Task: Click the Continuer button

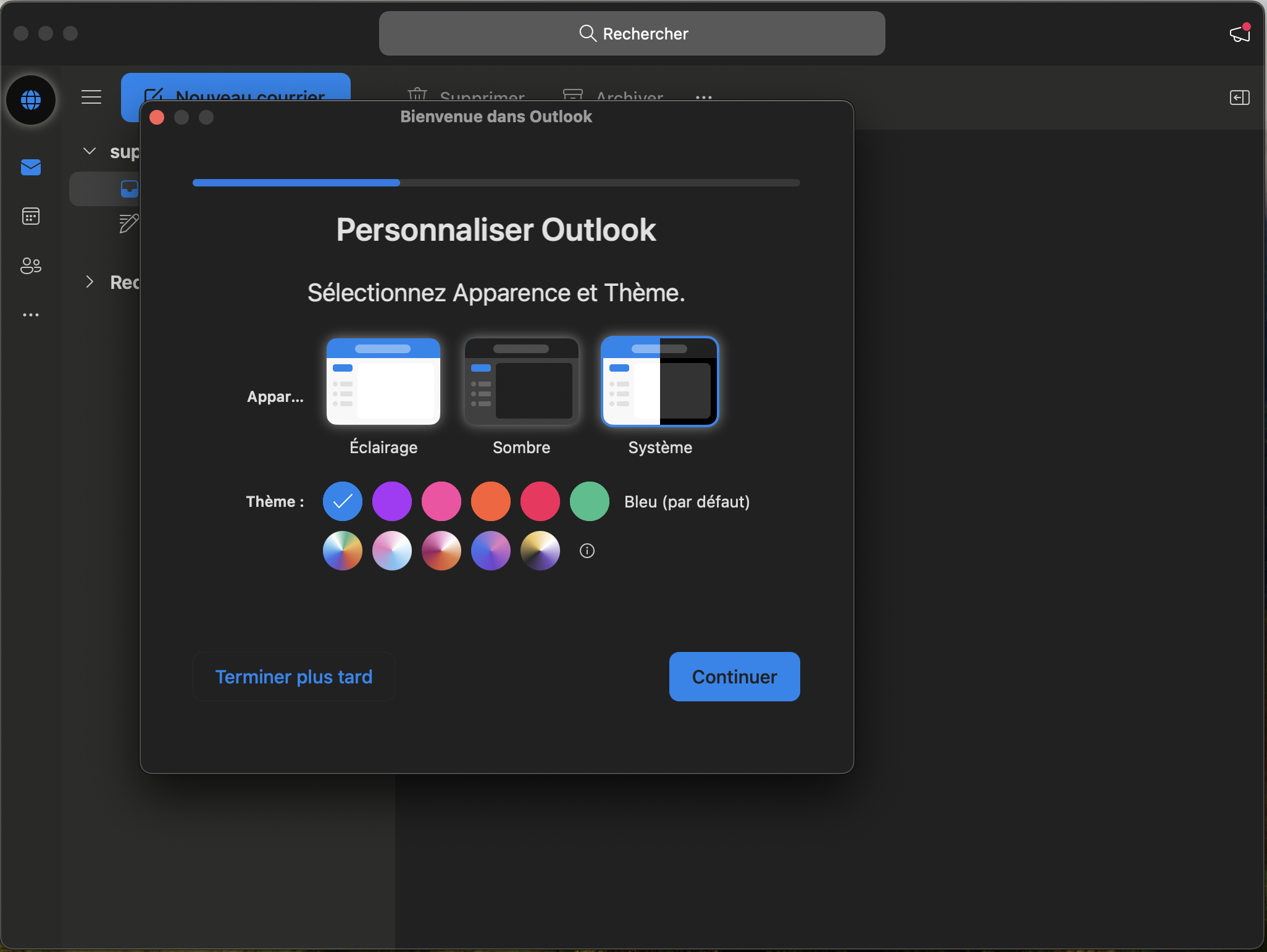Action: (x=735, y=677)
